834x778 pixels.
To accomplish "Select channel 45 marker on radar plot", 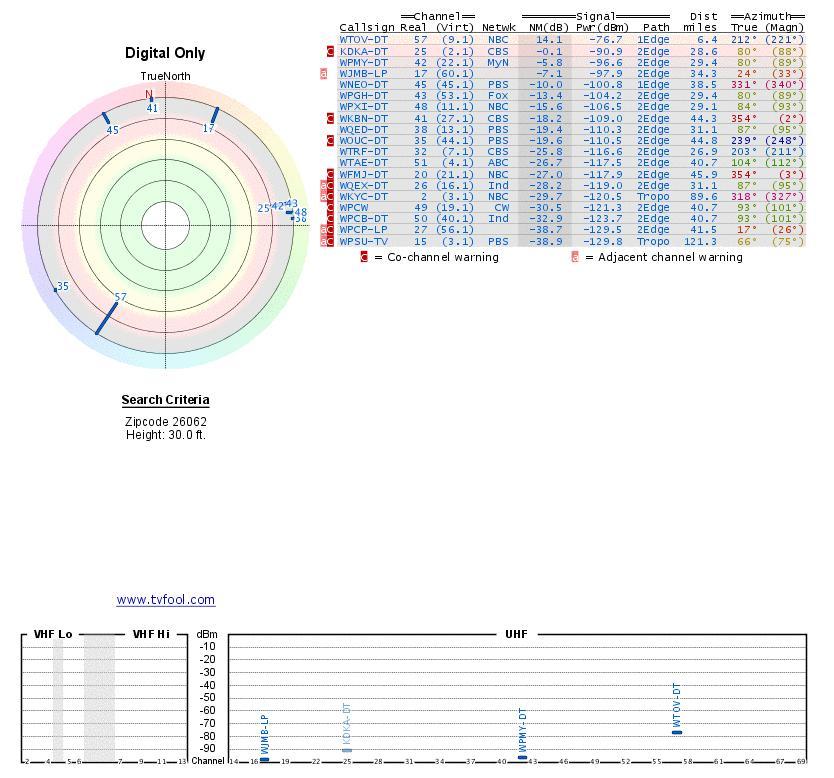I will click(106, 119).
